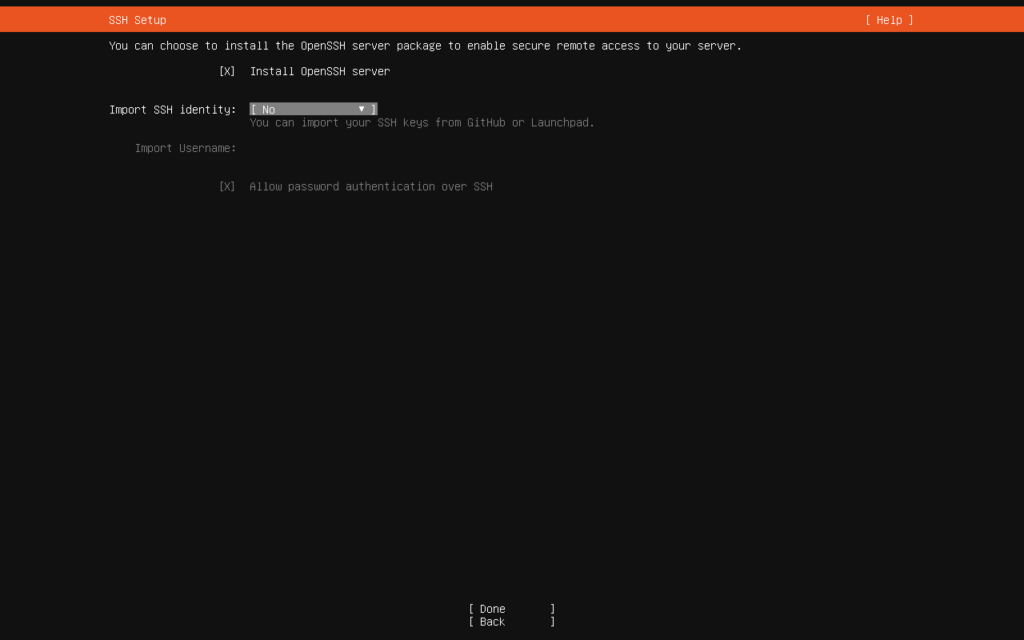The width and height of the screenshot is (1024, 640).
Task: Click the 'Install OpenSSH server' label text
Action: pos(319,72)
